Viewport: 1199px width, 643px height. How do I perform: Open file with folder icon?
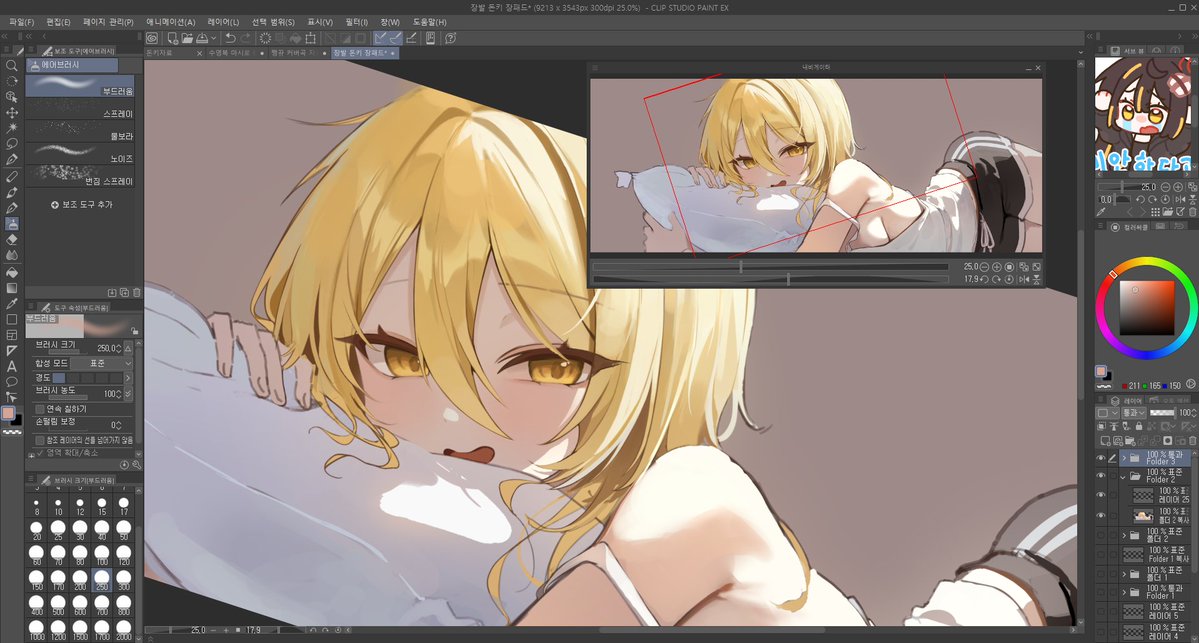[x=187, y=37]
